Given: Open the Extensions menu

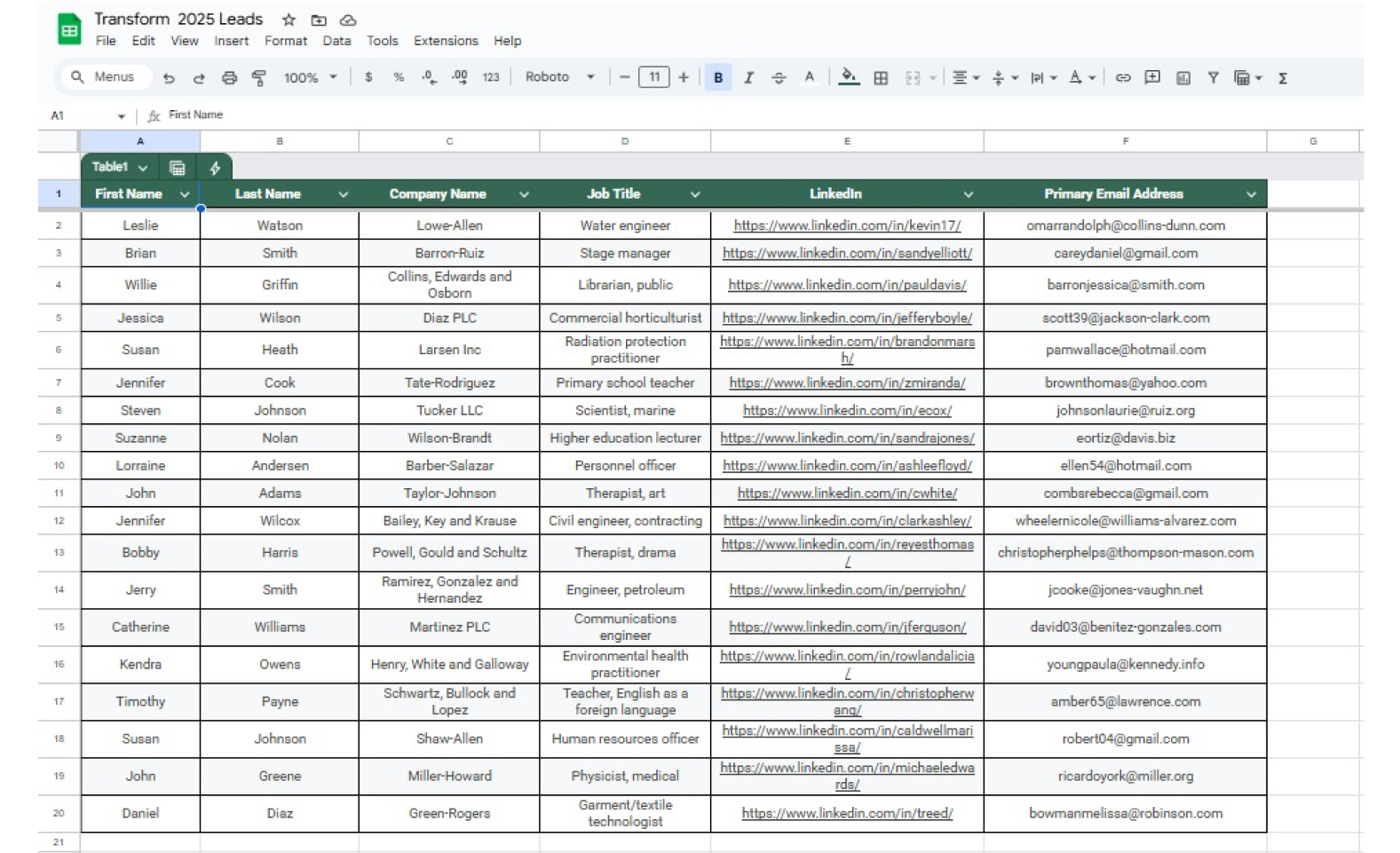Looking at the screenshot, I should (445, 41).
